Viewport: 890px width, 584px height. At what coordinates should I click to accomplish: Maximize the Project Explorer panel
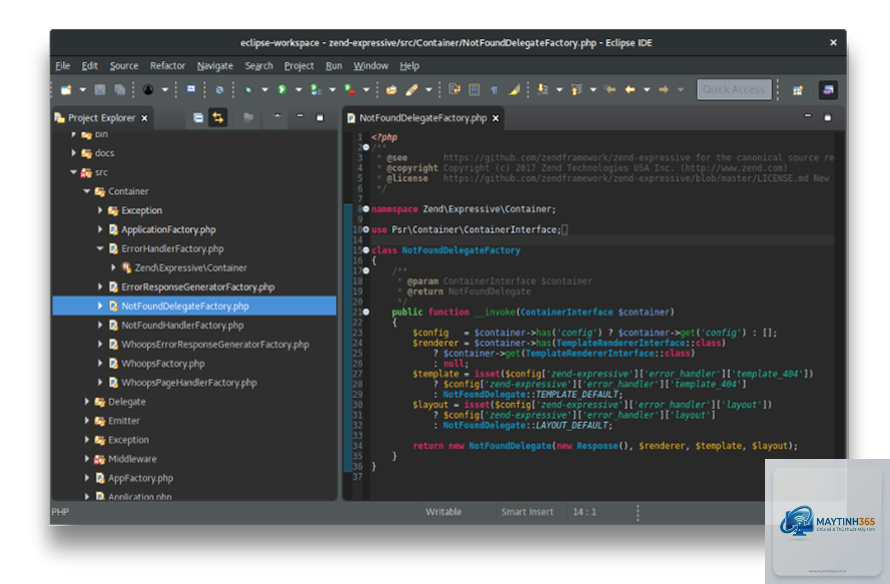[x=320, y=117]
